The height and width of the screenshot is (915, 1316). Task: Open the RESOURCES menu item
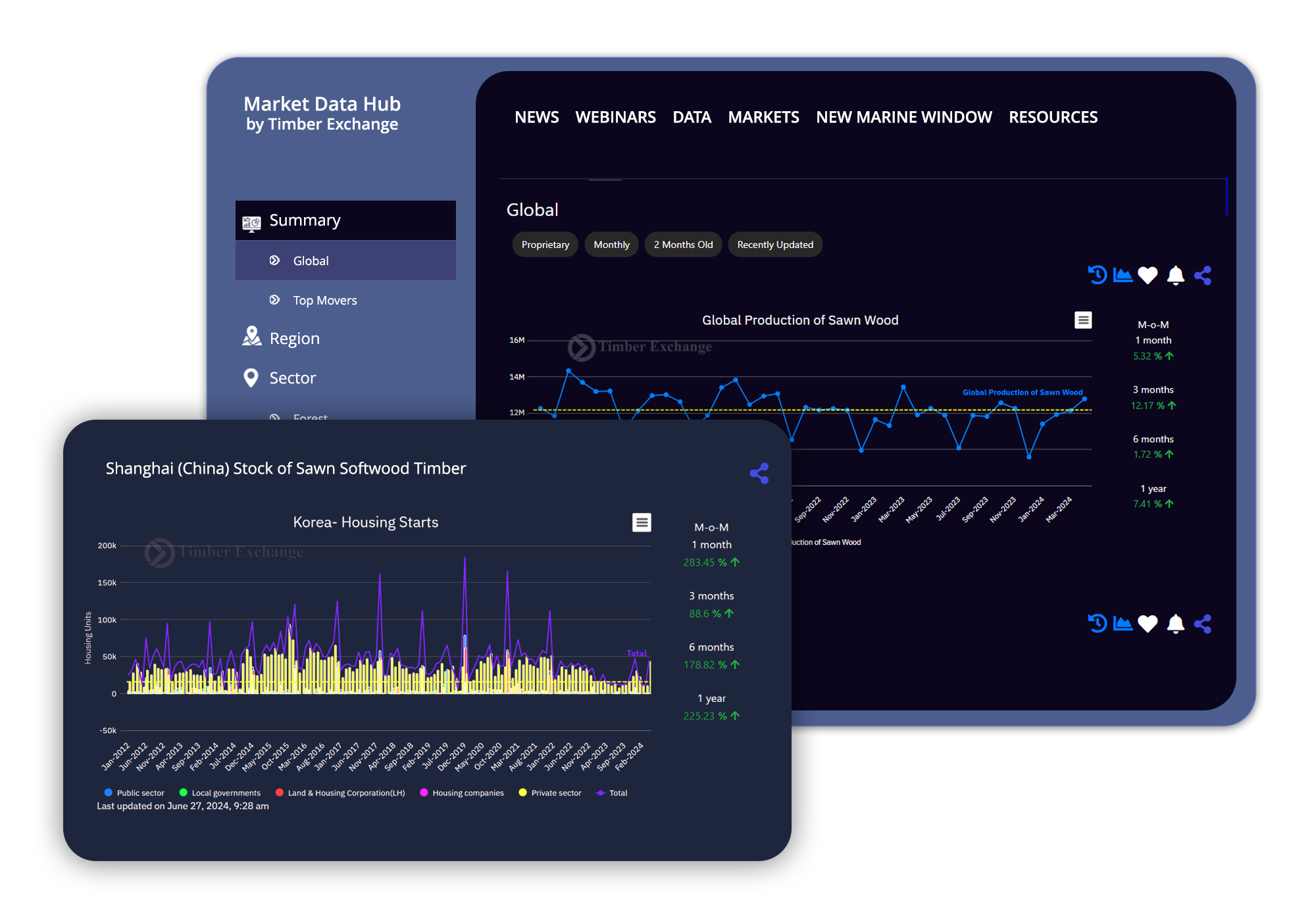click(1053, 117)
